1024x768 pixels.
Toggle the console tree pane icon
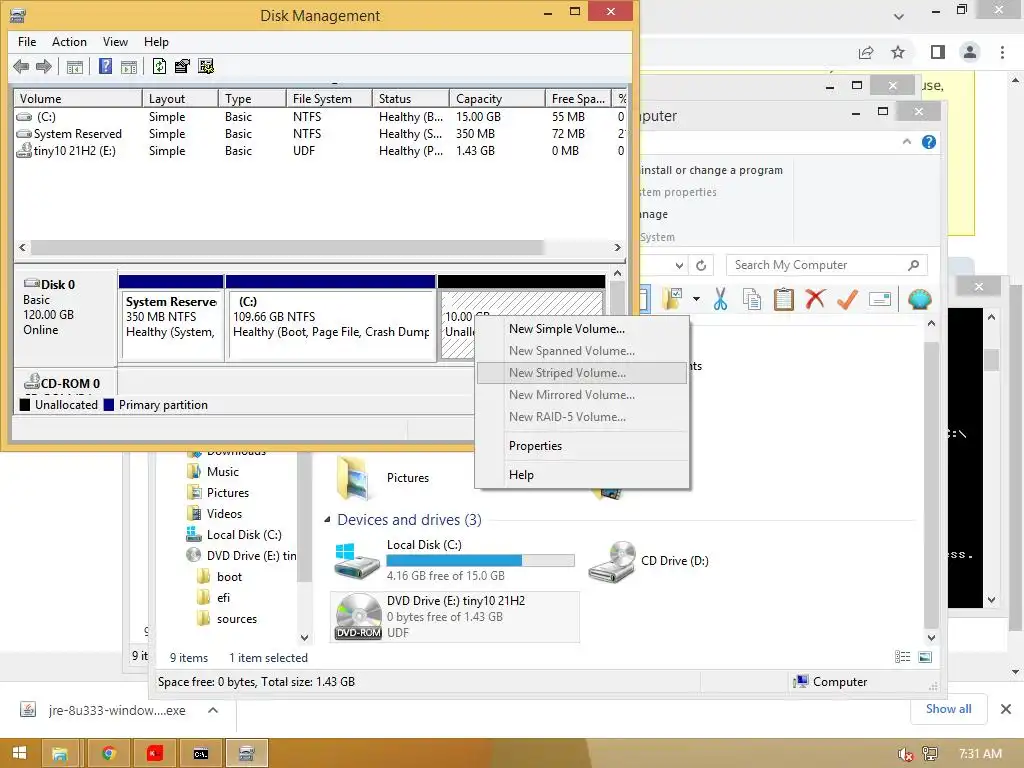tap(75, 67)
